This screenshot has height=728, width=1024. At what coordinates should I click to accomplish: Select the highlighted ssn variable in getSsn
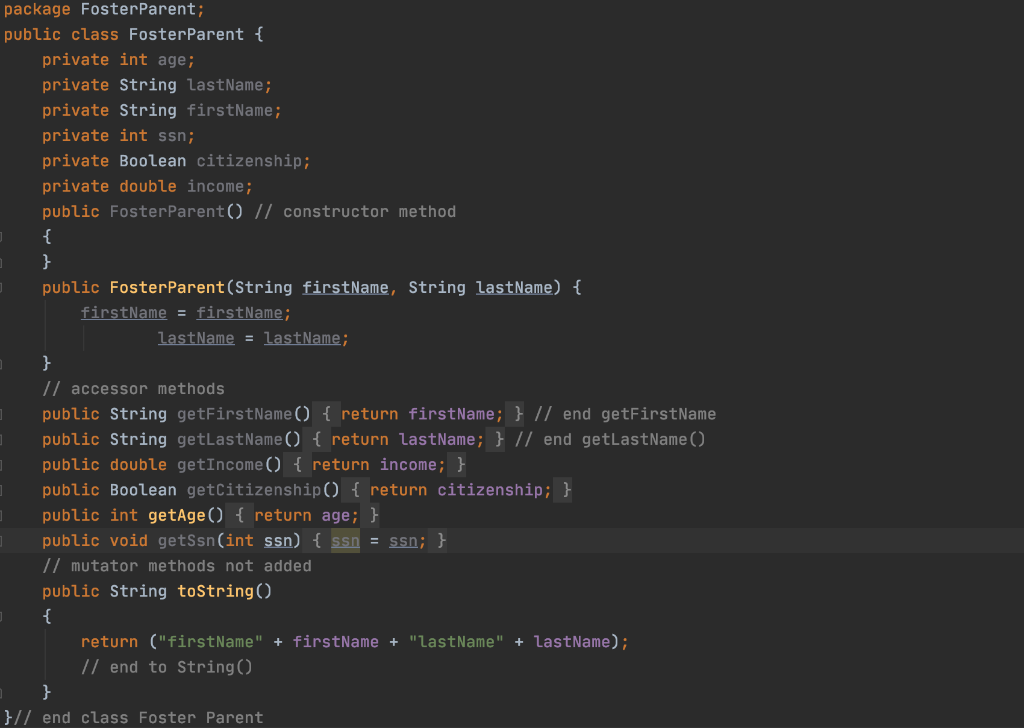click(x=345, y=540)
